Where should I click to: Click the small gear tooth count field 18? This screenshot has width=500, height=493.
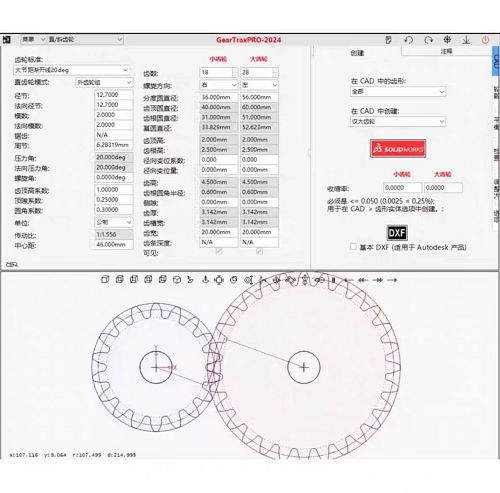[216, 72]
